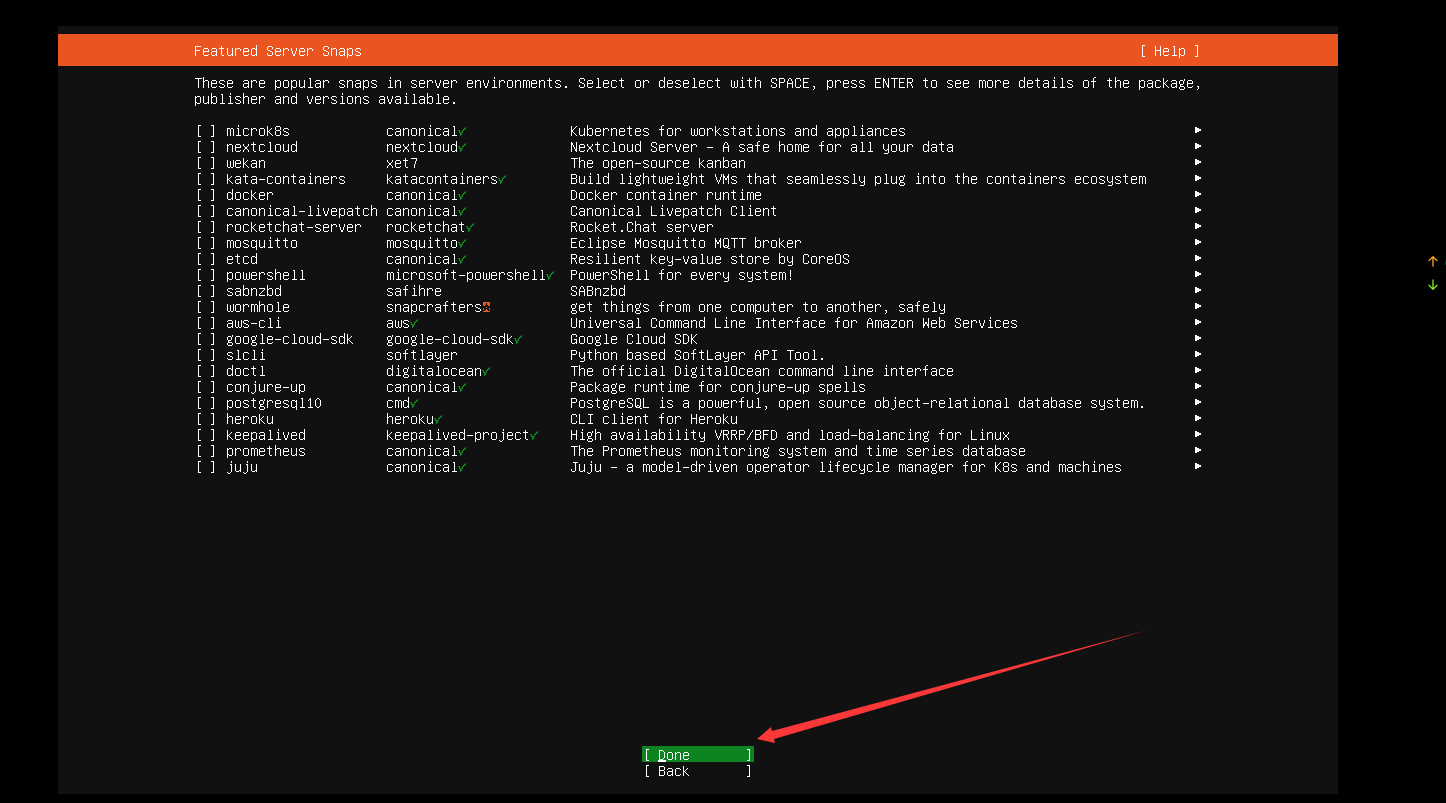Toggle the nextcloud snap checkbox
Viewport: 1446px width, 803px height.
[206, 147]
